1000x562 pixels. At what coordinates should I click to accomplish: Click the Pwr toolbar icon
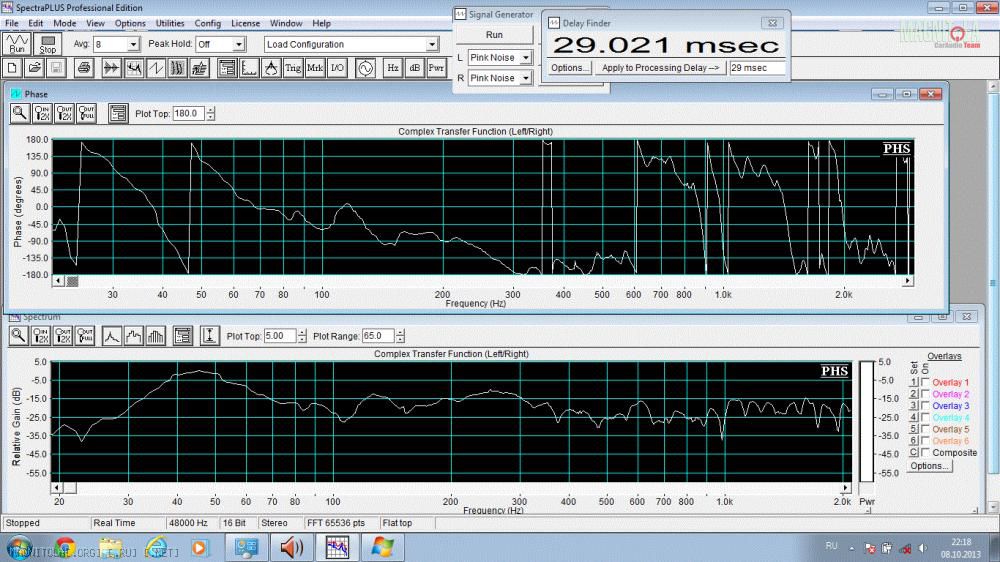pos(436,68)
